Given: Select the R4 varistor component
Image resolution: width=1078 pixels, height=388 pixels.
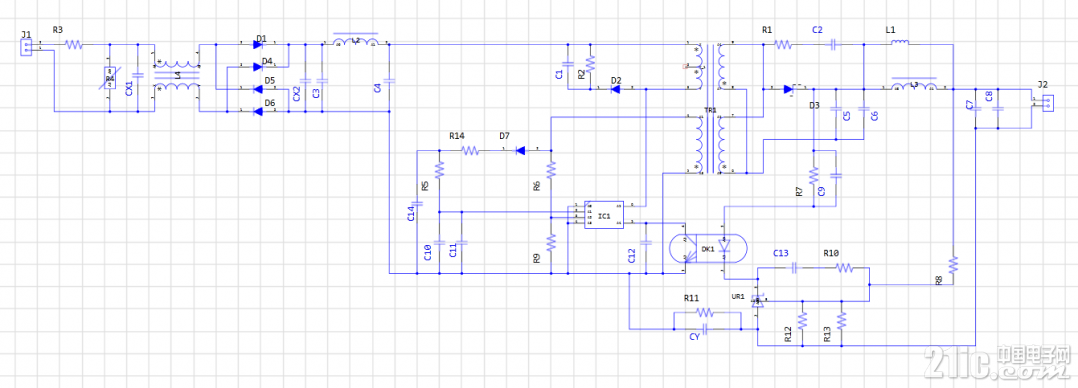Looking at the screenshot, I should [109, 79].
